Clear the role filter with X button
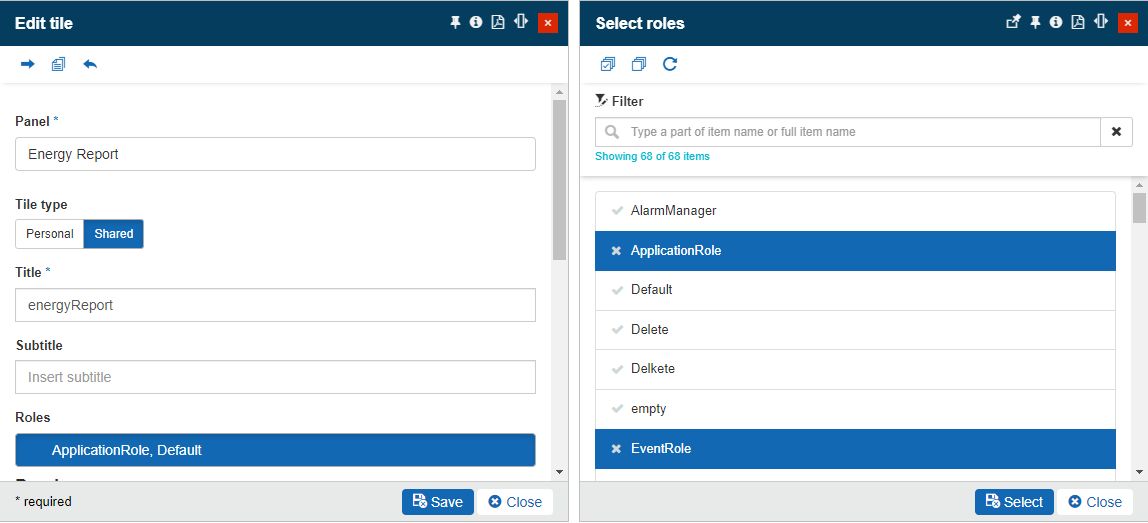 tap(1116, 132)
